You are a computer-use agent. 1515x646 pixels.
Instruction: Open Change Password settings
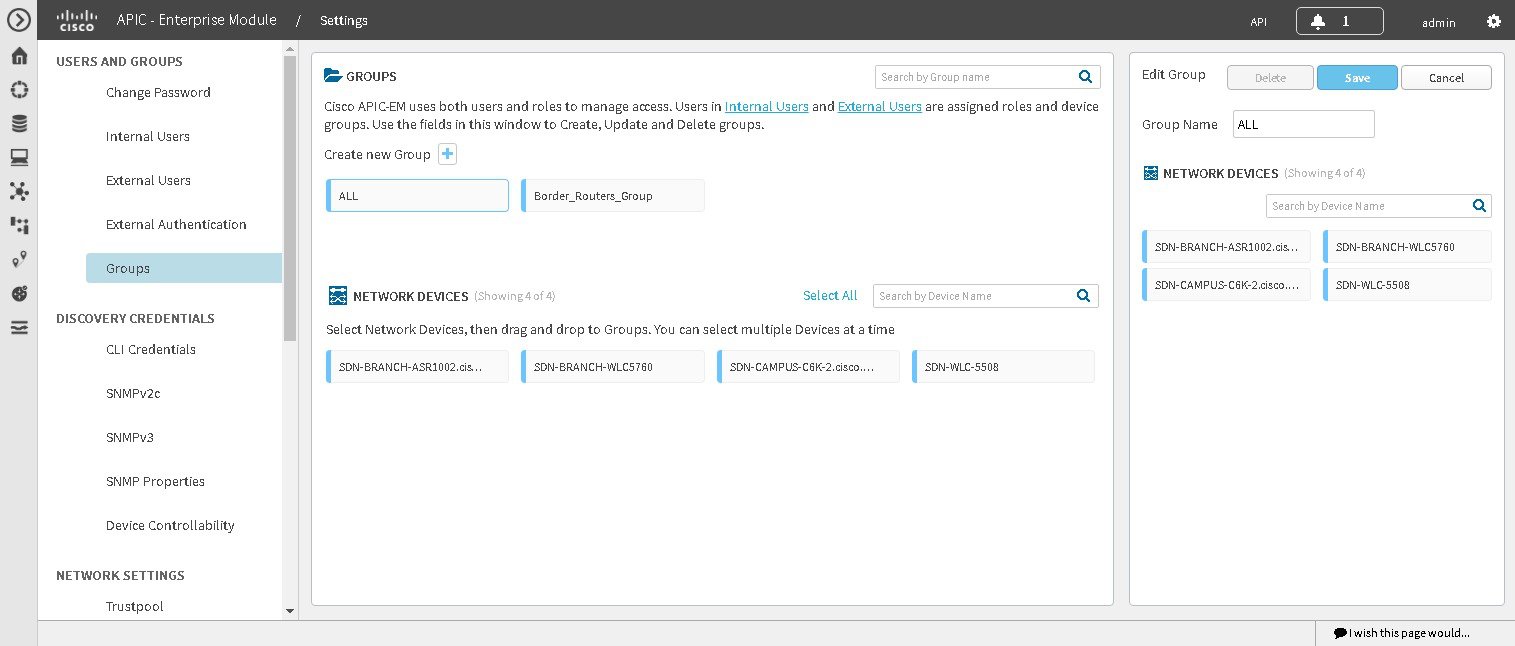158,92
